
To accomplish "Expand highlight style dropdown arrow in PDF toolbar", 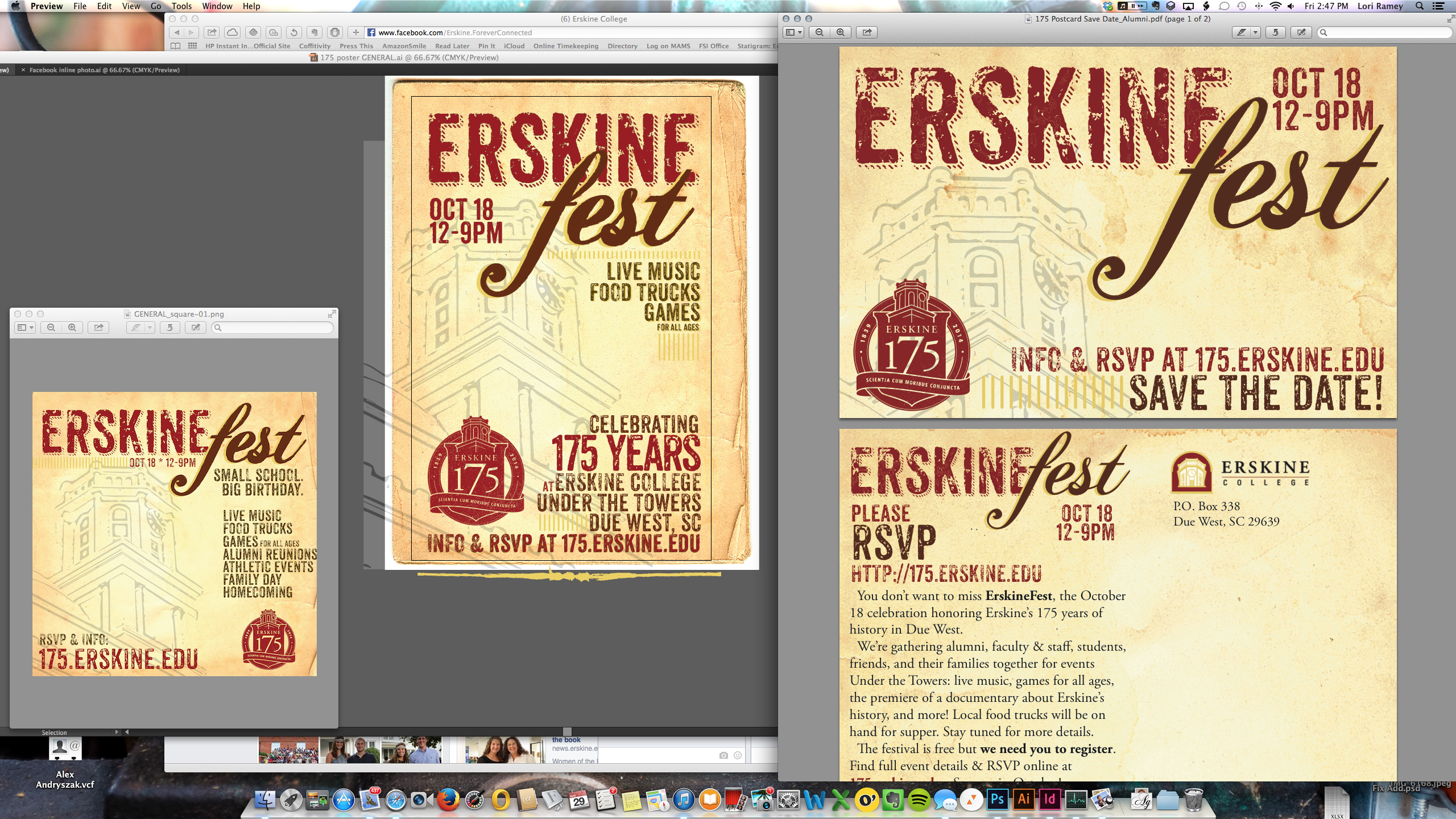I will pyautogui.click(x=1255, y=32).
